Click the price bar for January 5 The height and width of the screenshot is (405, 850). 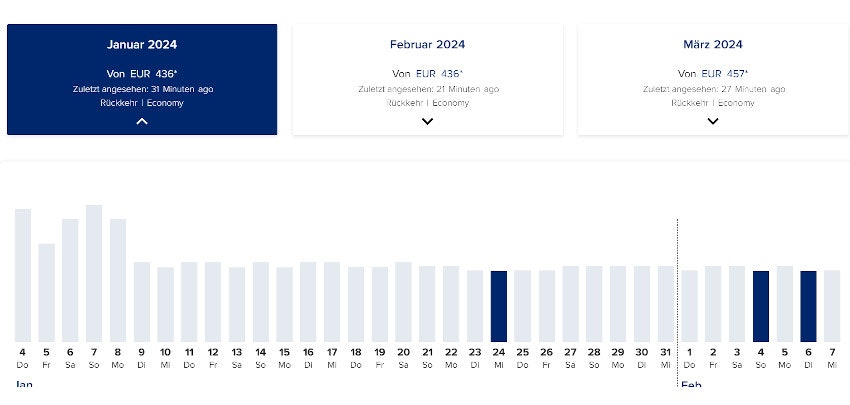point(46,292)
